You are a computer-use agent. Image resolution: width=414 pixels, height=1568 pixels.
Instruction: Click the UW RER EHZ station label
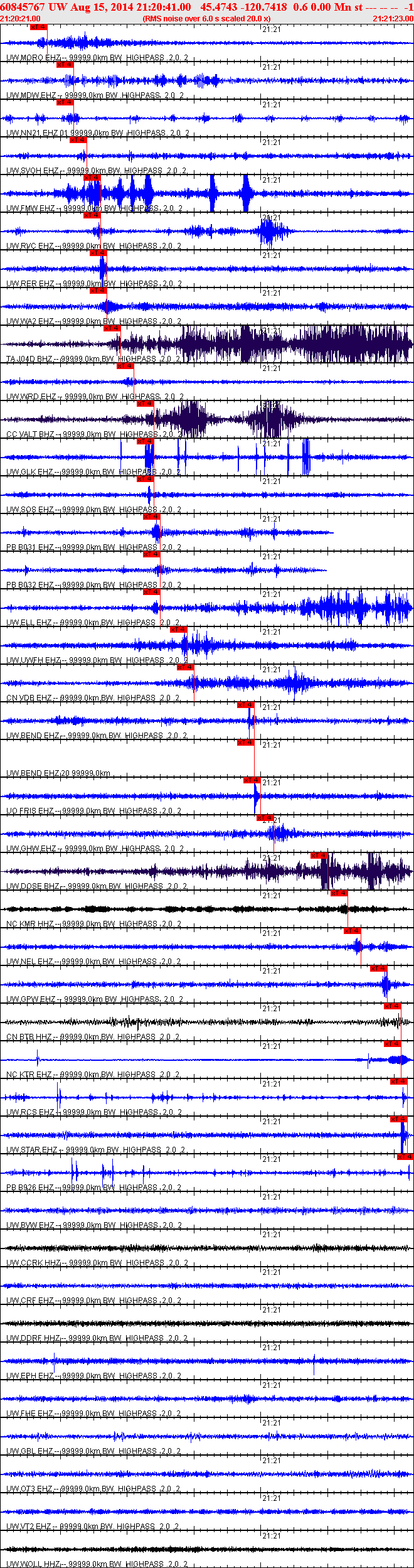[94, 284]
